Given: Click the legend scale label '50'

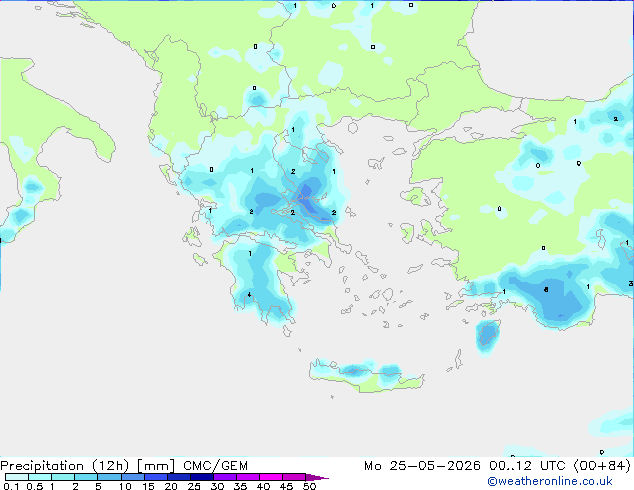Looking at the screenshot, I should [x=310, y=486].
